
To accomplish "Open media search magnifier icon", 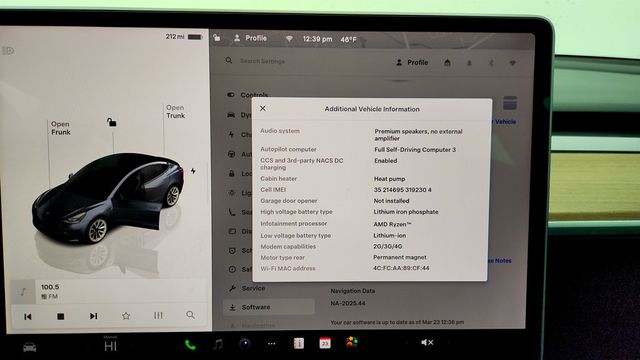I will [190, 315].
